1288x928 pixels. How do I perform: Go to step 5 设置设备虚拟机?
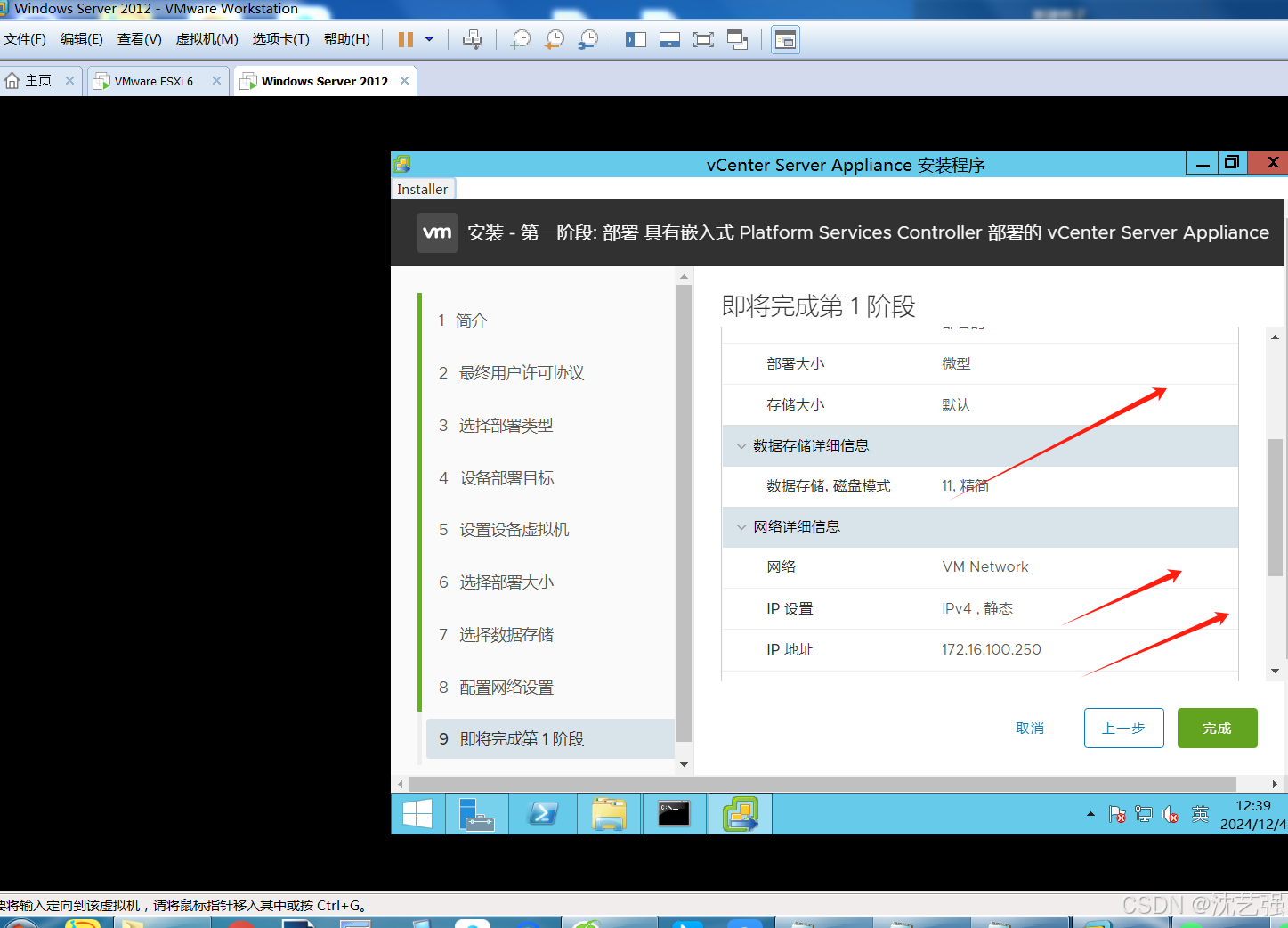pyautogui.click(x=504, y=530)
